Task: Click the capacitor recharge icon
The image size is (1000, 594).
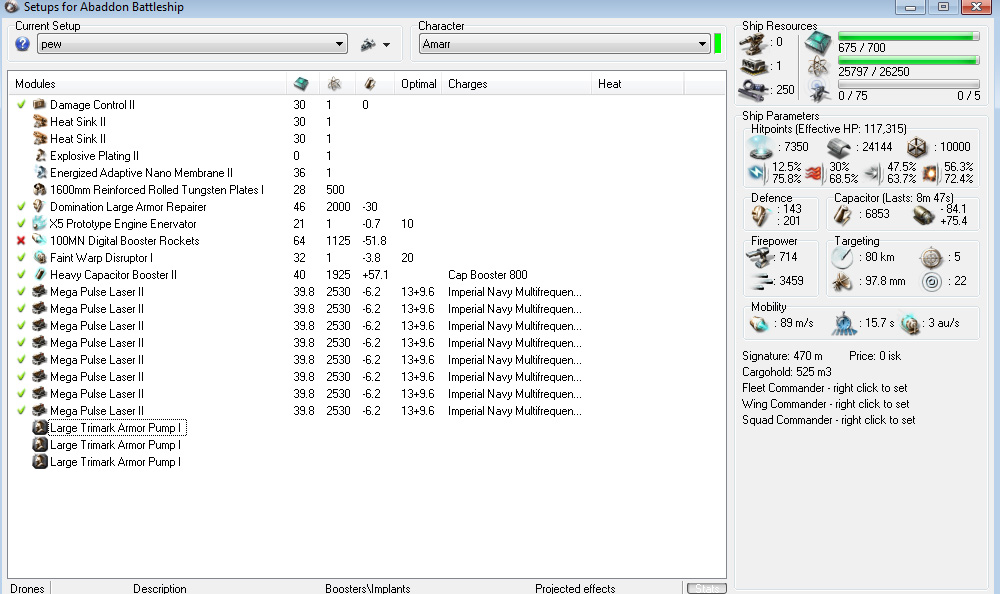Action: click(x=923, y=216)
